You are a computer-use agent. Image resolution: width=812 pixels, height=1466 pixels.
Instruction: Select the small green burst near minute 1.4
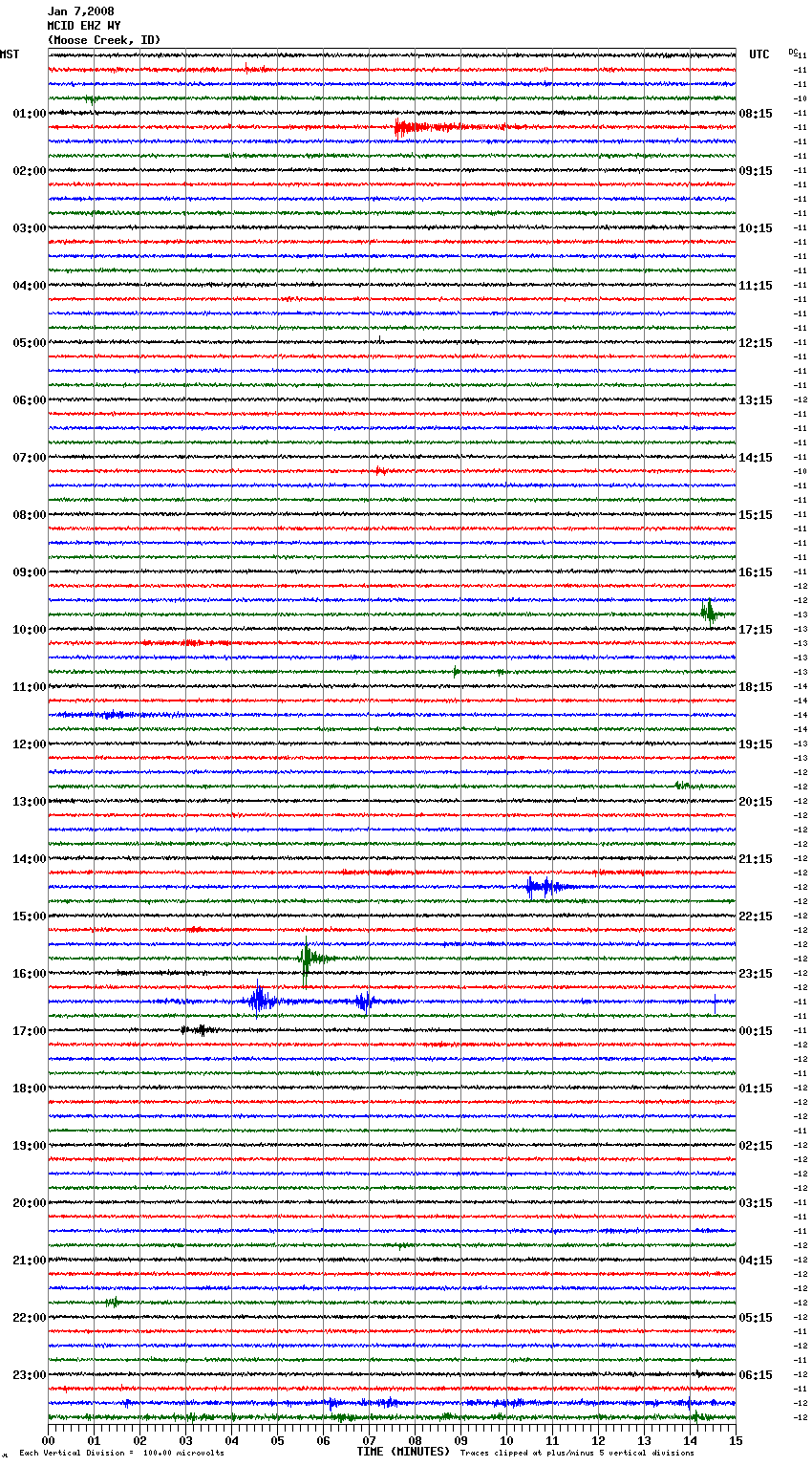point(113,1302)
